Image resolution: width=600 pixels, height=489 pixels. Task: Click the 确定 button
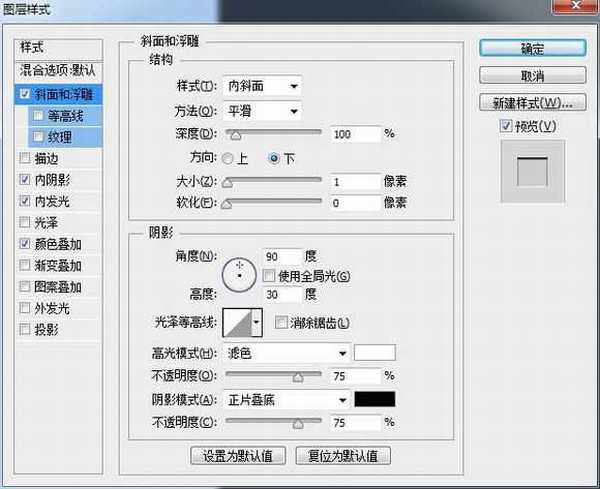pos(532,48)
